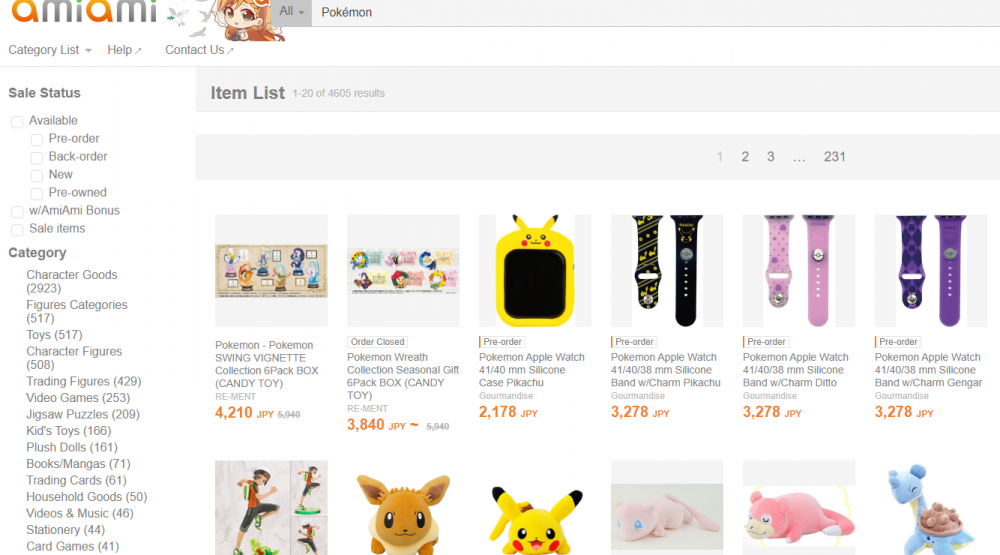Filter by Plush Dolls category
The height and width of the screenshot is (555, 1000).
[x=71, y=447]
